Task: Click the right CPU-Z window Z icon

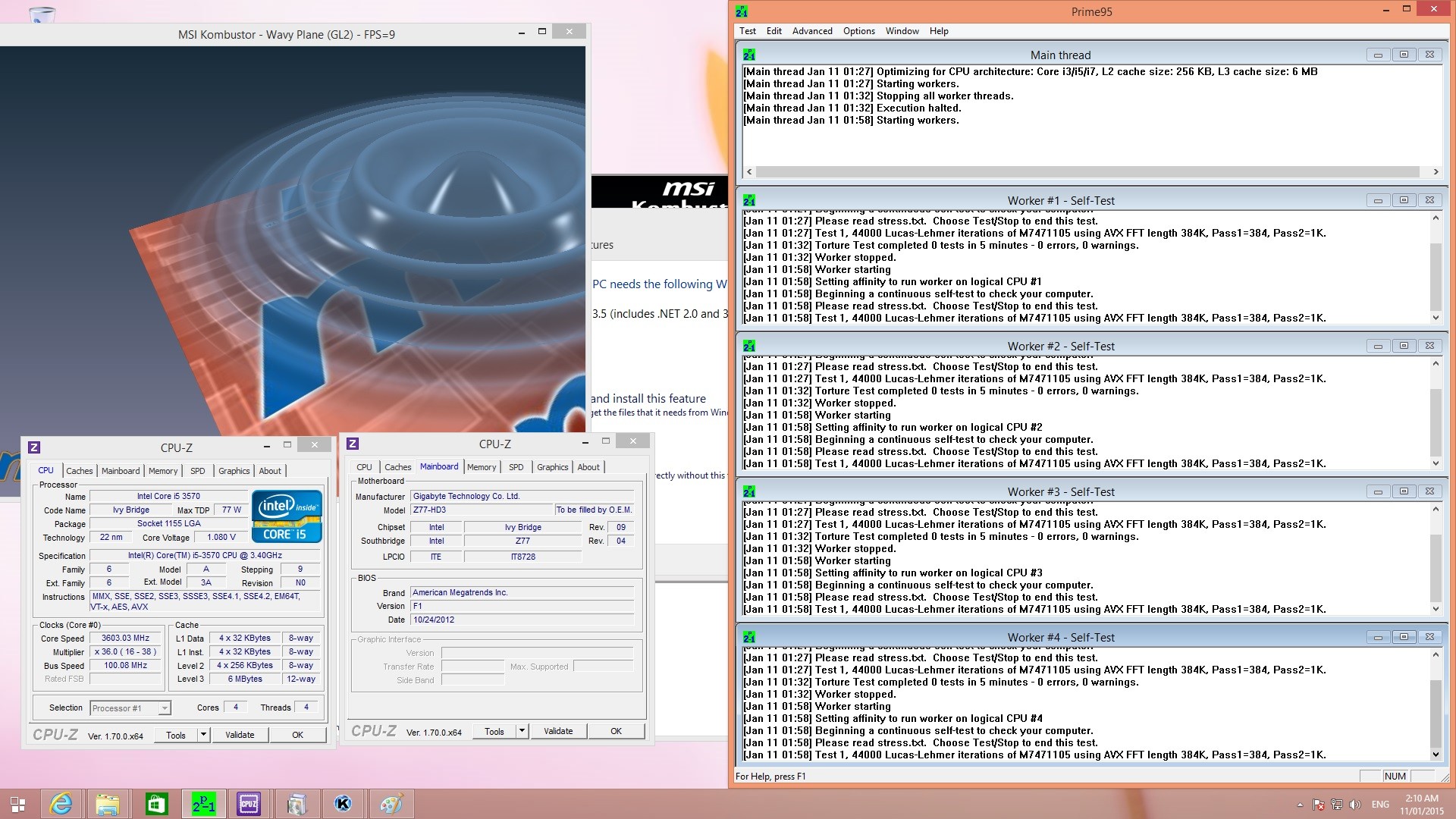Action: (x=353, y=444)
